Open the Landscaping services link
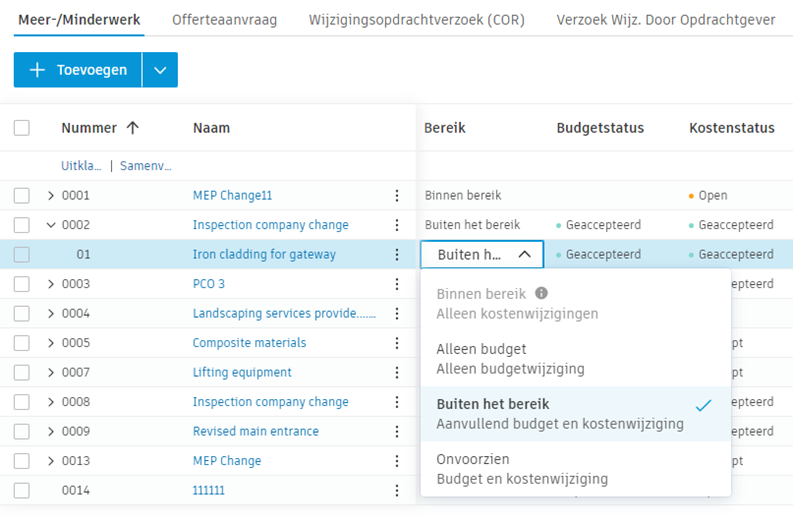Image resolution: width=793 pixels, height=524 pixels. pyautogui.click(x=284, y=313)
